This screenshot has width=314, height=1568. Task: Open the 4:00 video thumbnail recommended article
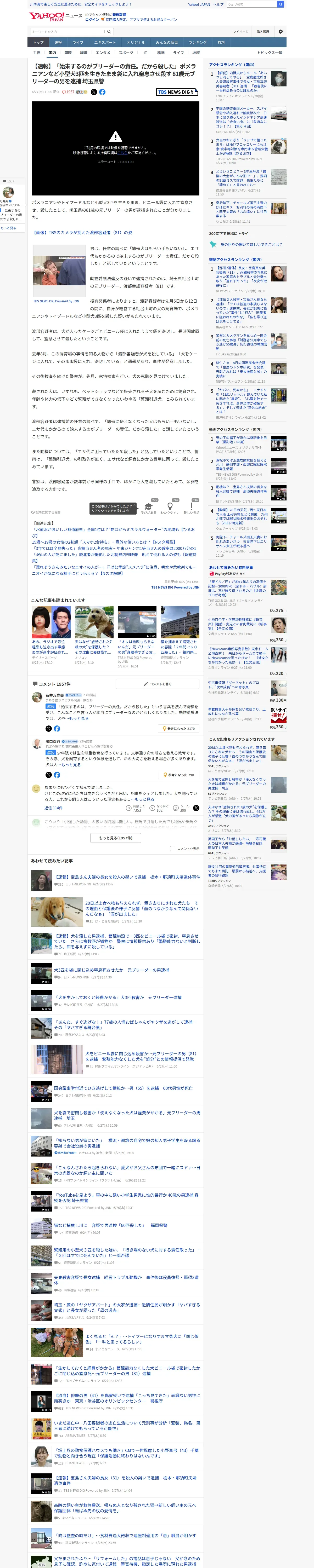point(137,621)
